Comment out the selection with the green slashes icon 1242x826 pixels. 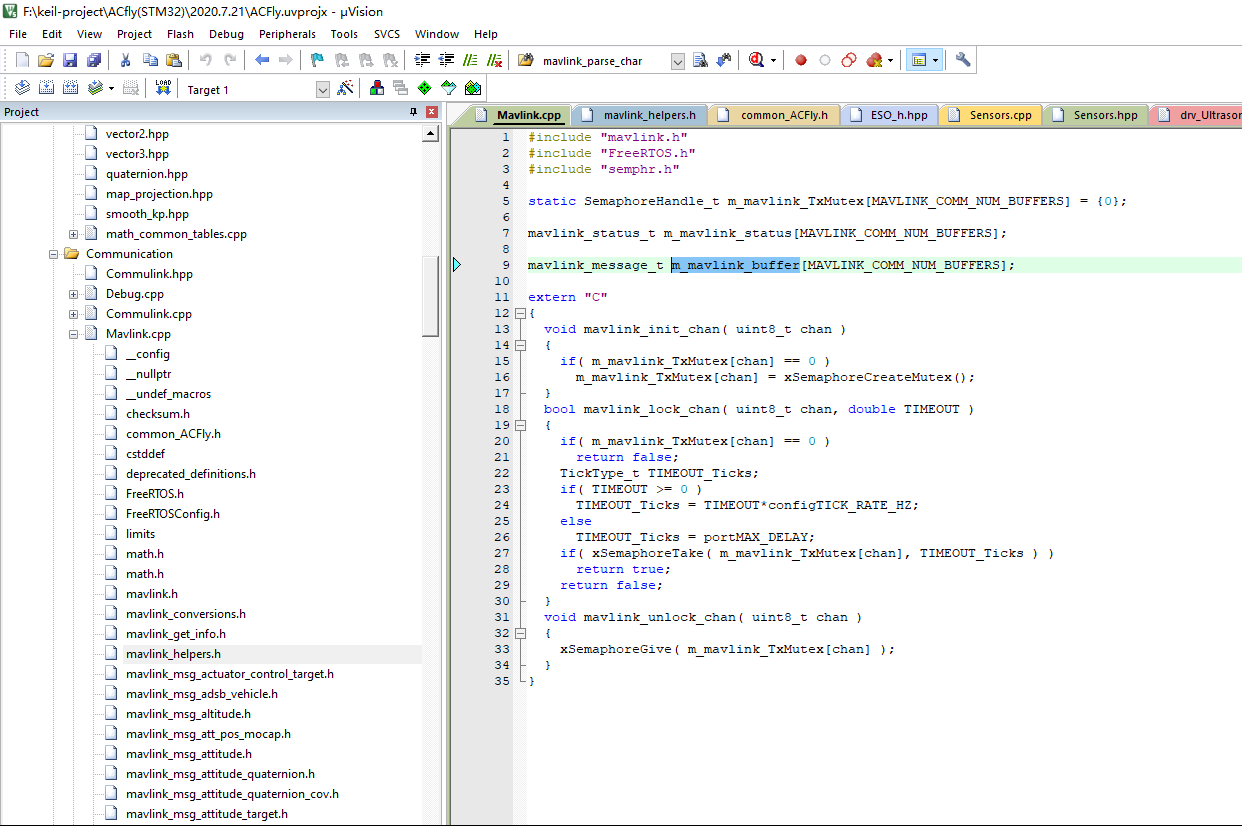point(469,60)
